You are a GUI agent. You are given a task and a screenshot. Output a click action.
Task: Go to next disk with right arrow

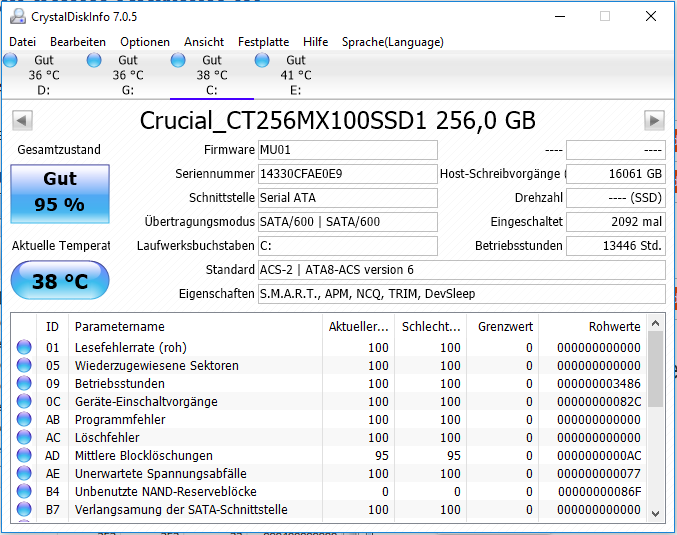click(x=654, y=120)
